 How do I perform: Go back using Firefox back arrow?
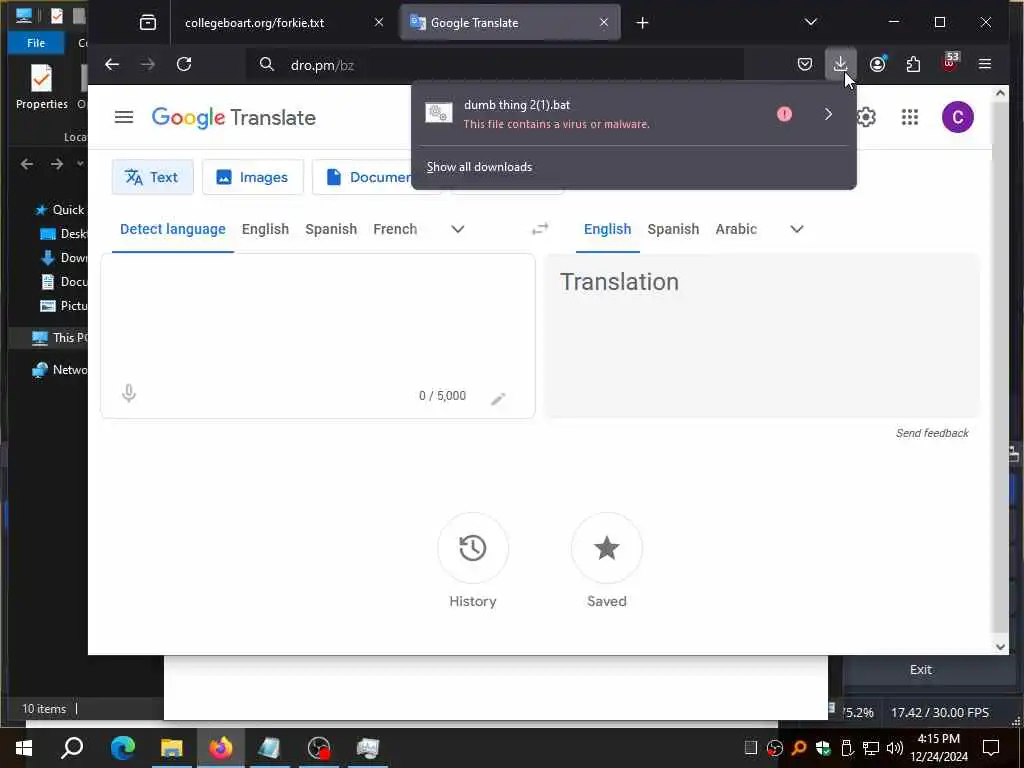point(112,64)
